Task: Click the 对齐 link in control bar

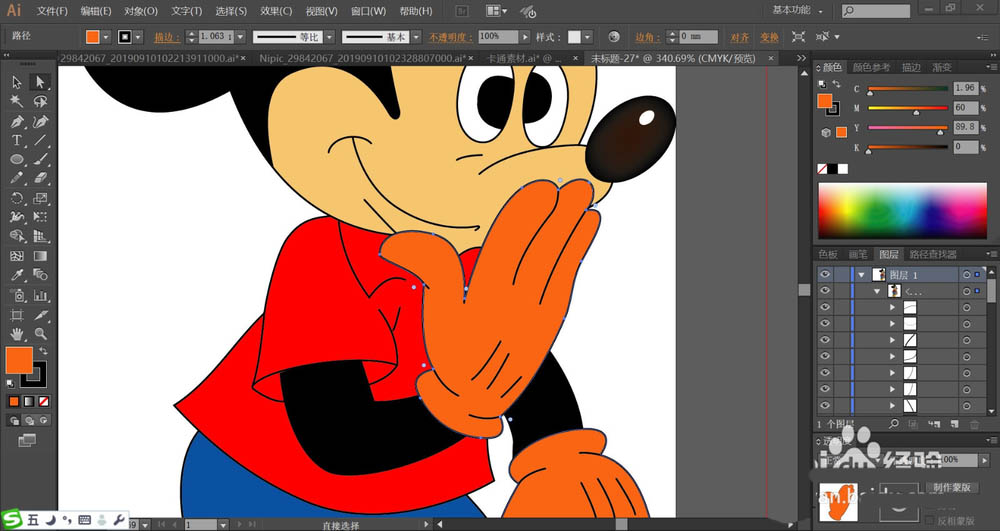Action: click(740, 37)
